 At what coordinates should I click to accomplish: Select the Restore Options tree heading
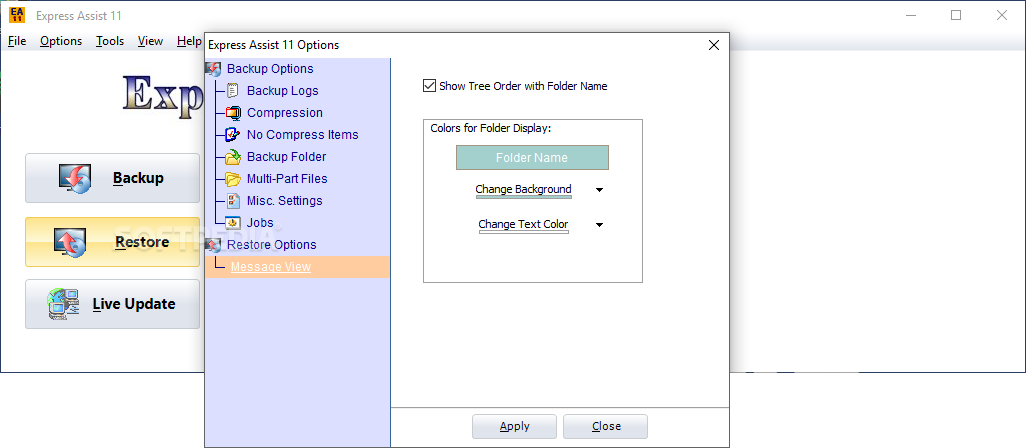tap(272, 245)
